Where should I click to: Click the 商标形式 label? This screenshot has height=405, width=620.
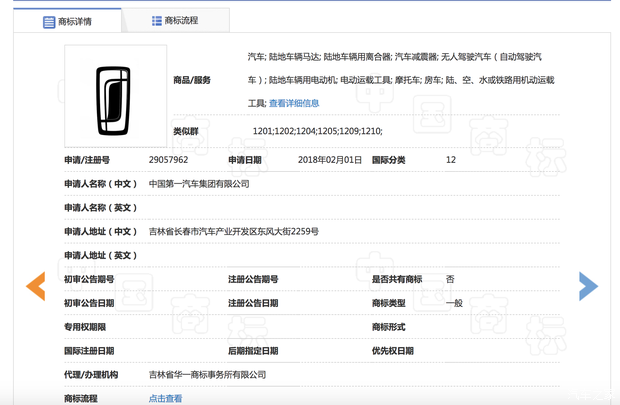[388, 327]
